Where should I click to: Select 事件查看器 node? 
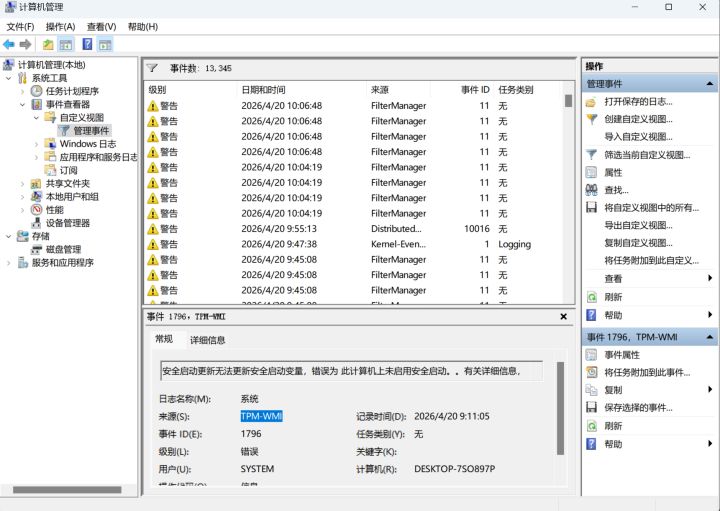(x=68, y=104)
